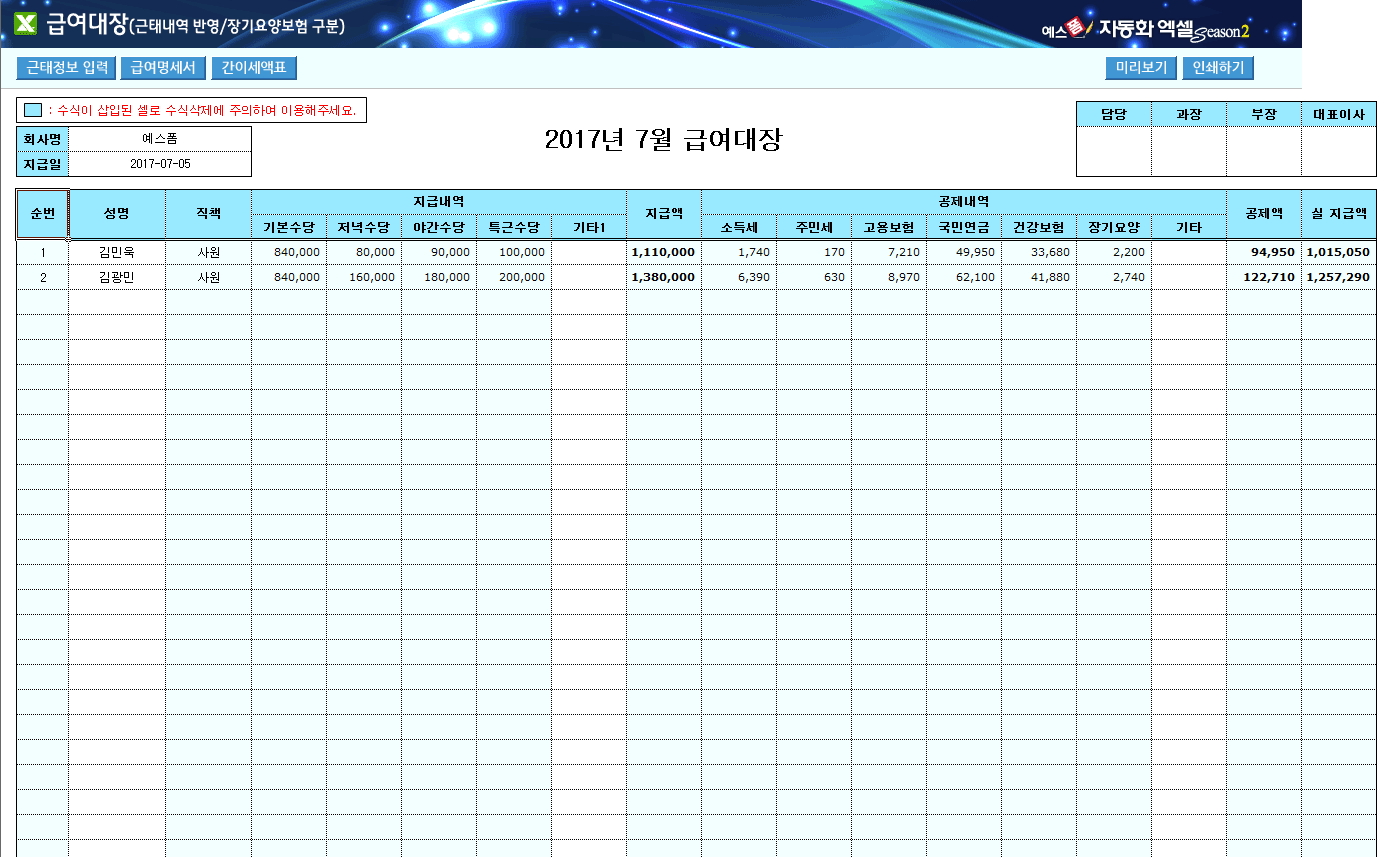
Task: Select the 건강보험 value 33,680
Action: click(x=1039, y=252)
